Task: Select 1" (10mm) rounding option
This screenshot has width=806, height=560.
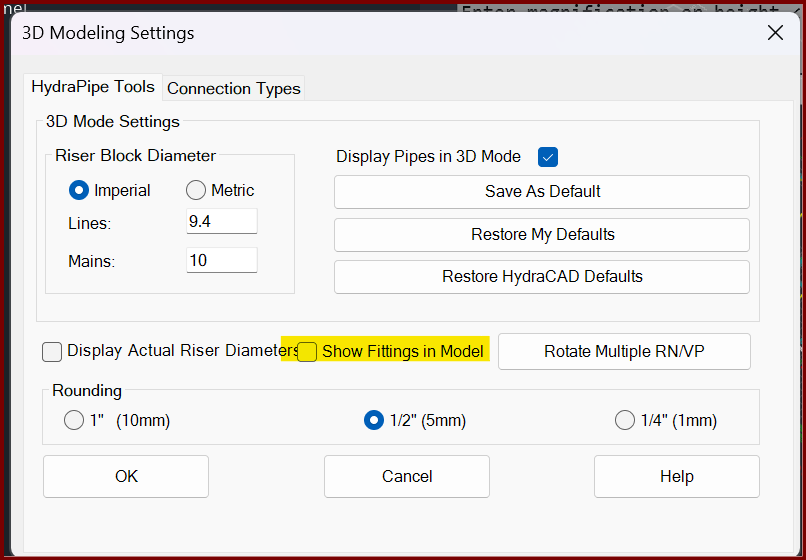Action: (x=74, y=421)
